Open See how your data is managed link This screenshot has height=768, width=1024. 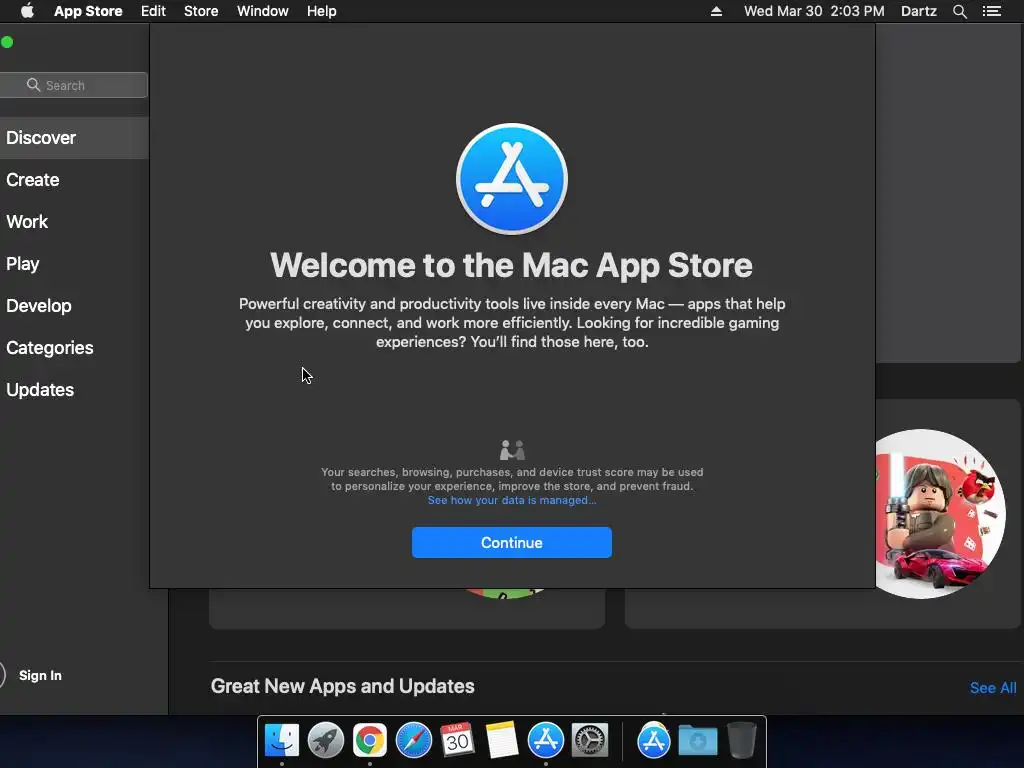click(x=512, y=500)
